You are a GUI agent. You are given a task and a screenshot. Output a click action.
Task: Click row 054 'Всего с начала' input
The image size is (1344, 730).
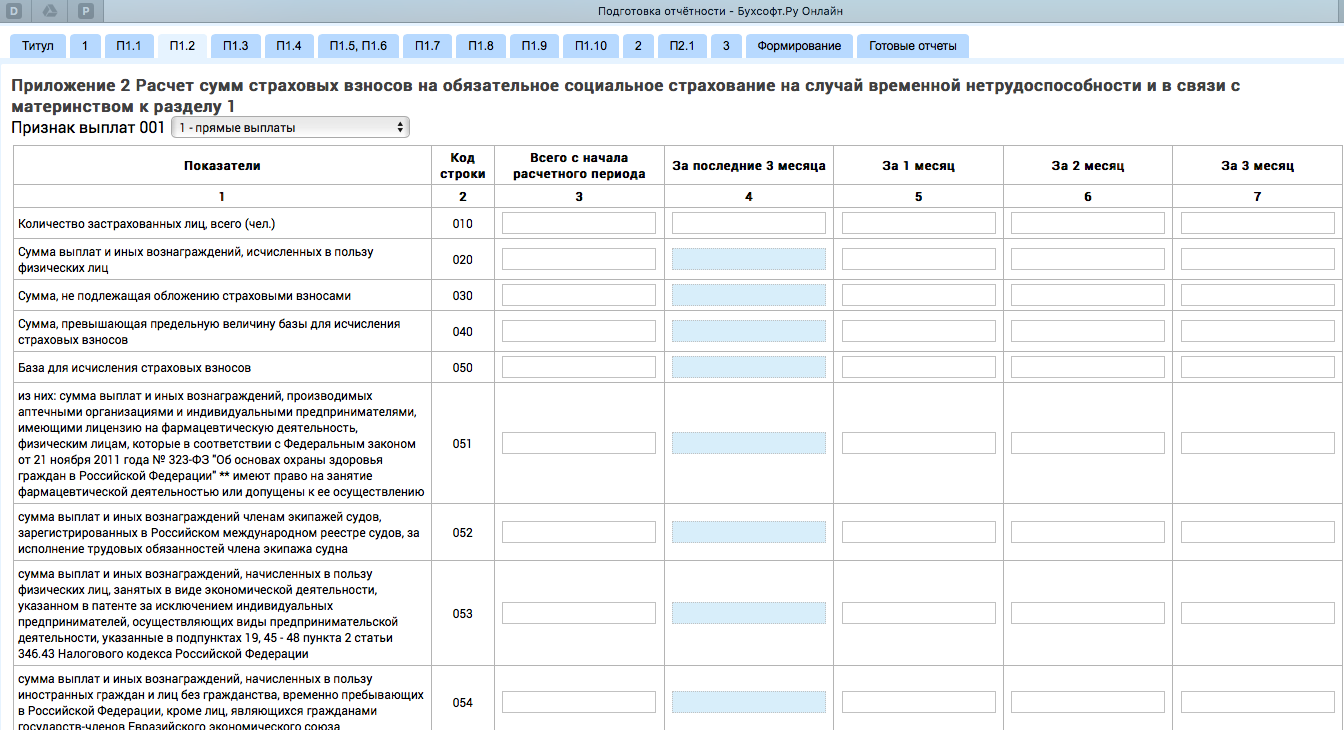(x=579, y=702)
